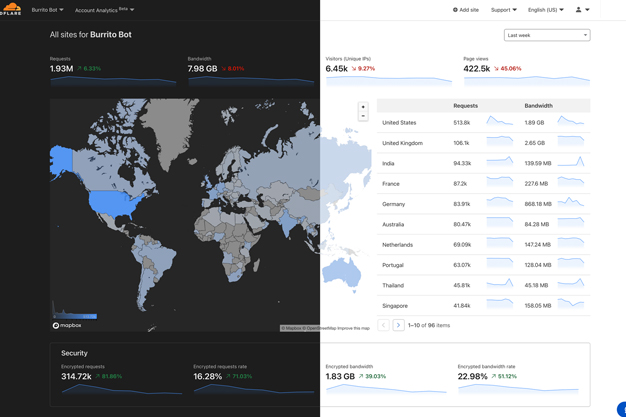
Task: Click the Requests column header
Action: (466, 105)
